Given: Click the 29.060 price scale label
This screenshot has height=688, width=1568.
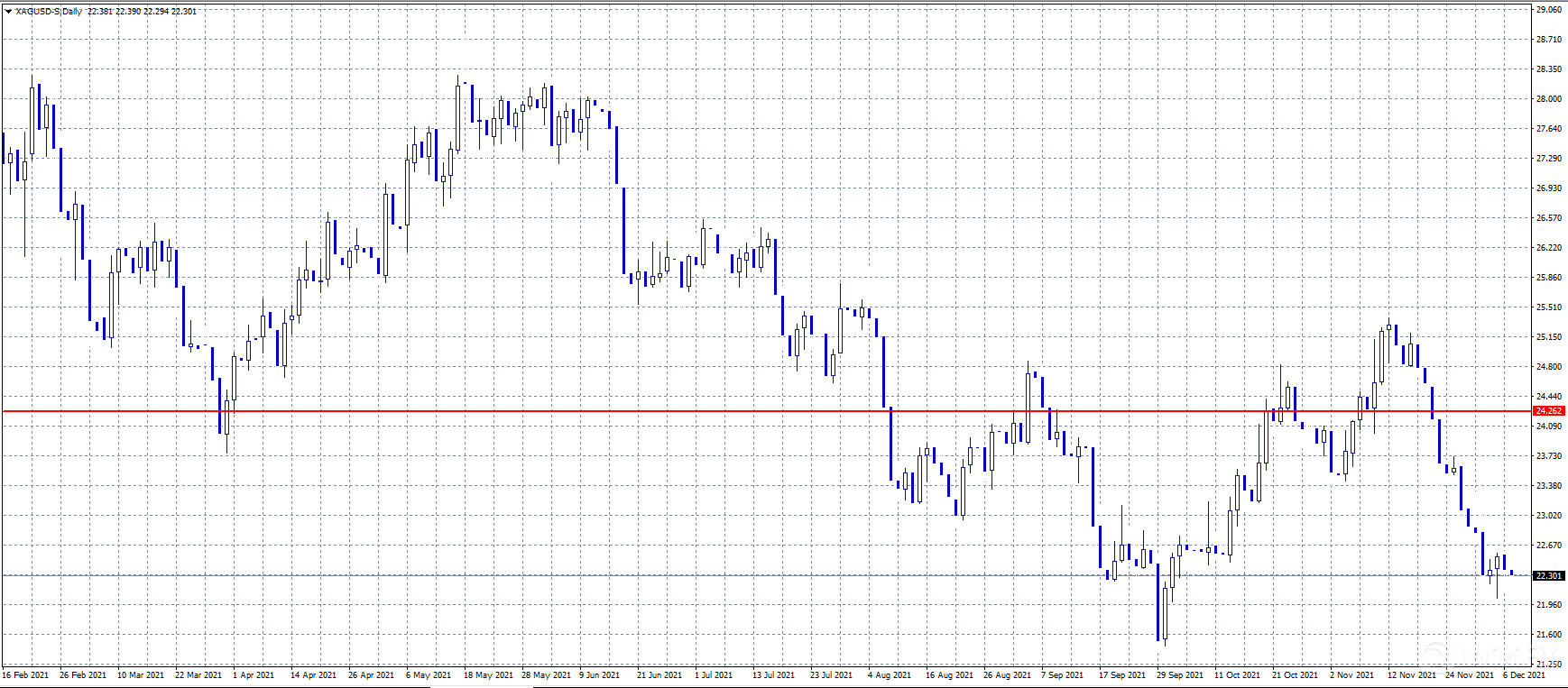Looking at the screenshot, I should tap(1548, 10).
